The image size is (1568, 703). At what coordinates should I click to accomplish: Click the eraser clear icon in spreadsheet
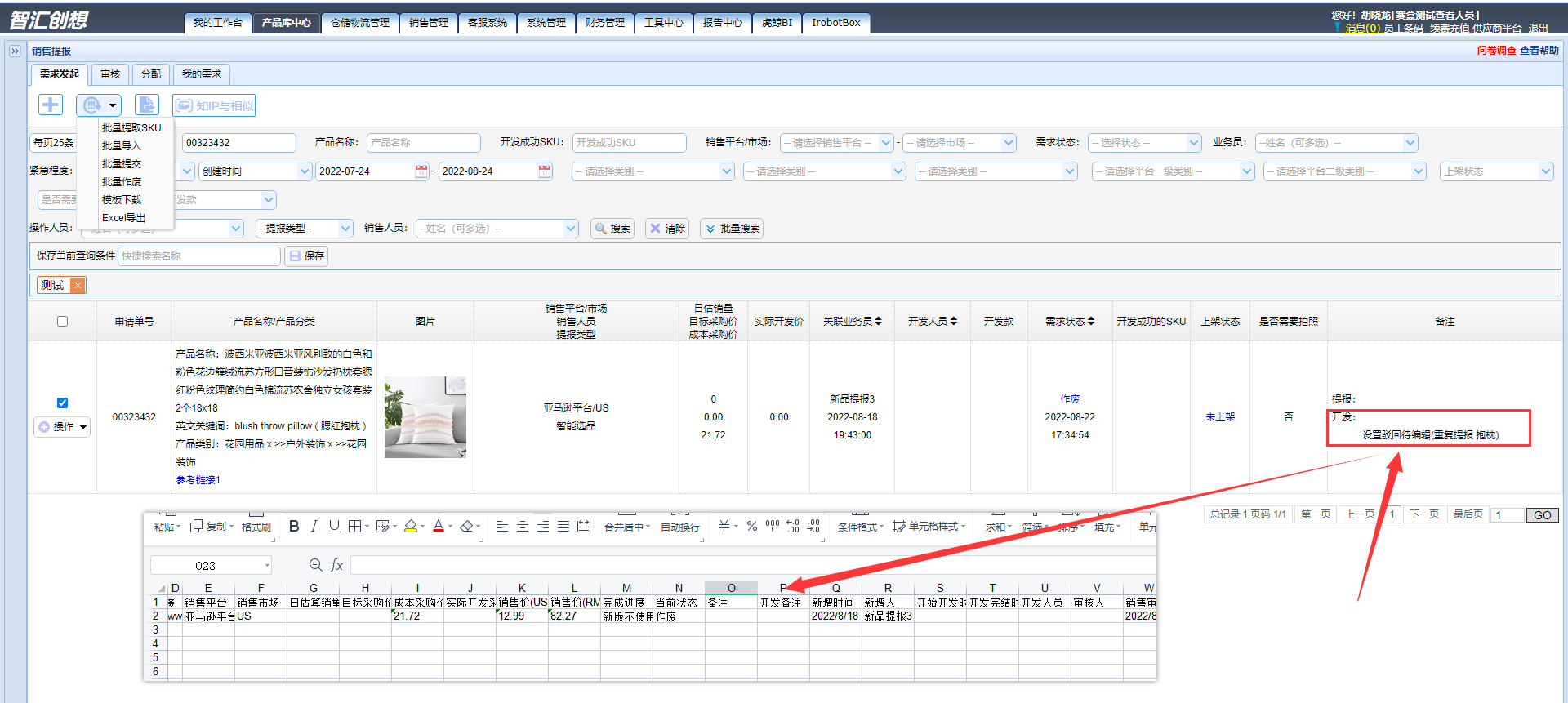tap(466, 527)
